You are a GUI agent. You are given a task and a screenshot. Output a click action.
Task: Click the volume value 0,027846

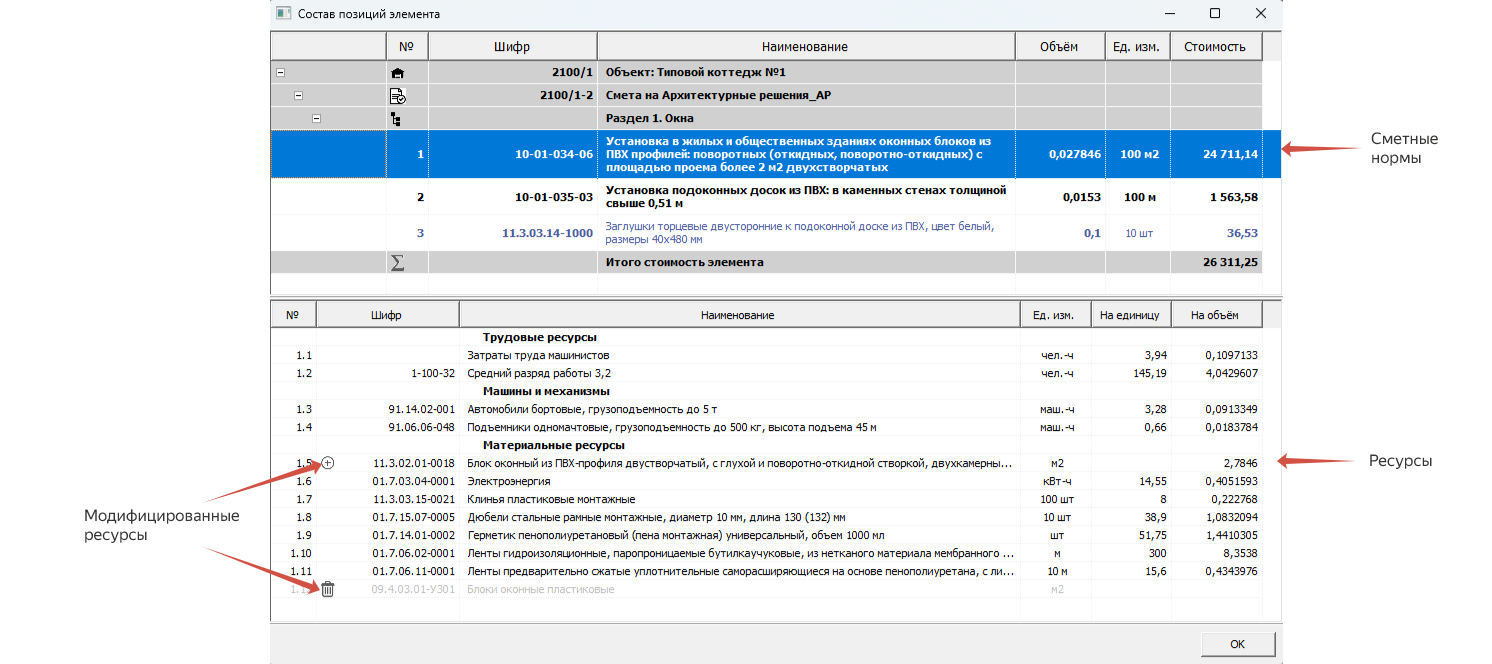pyautogui.click(x=1075, y=154)
